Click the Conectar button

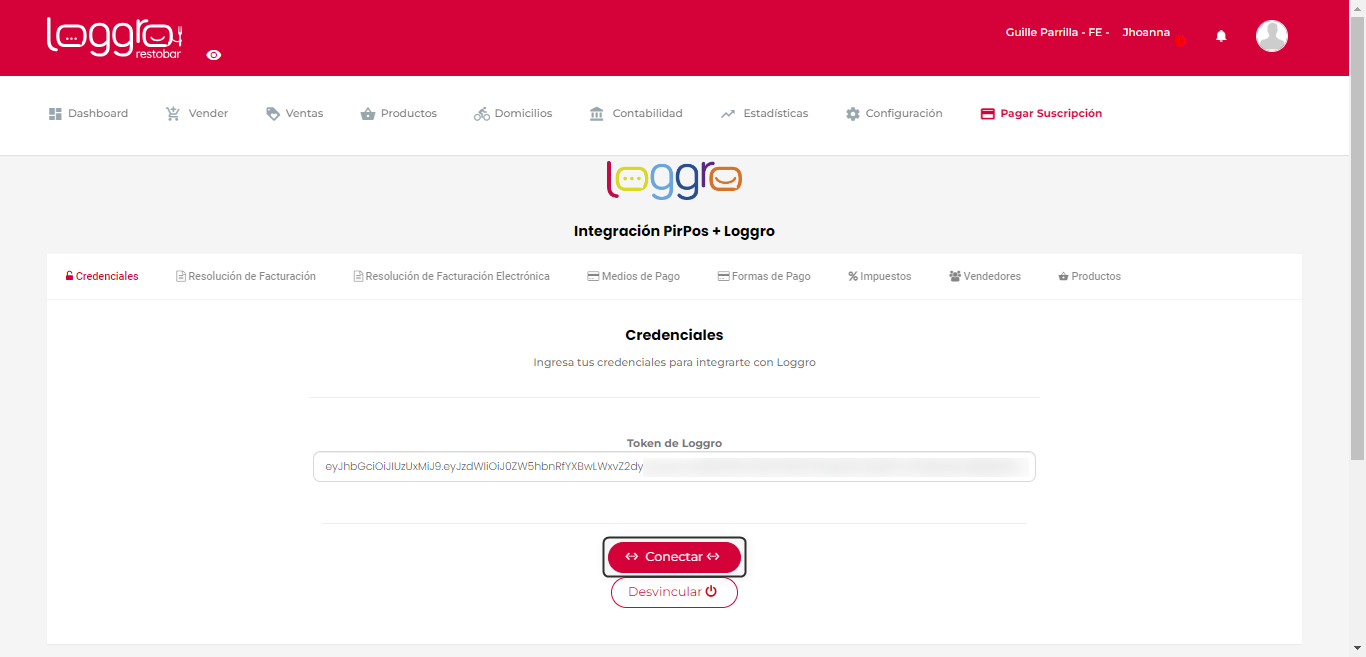pyautogui.click(x=674, y=557)
